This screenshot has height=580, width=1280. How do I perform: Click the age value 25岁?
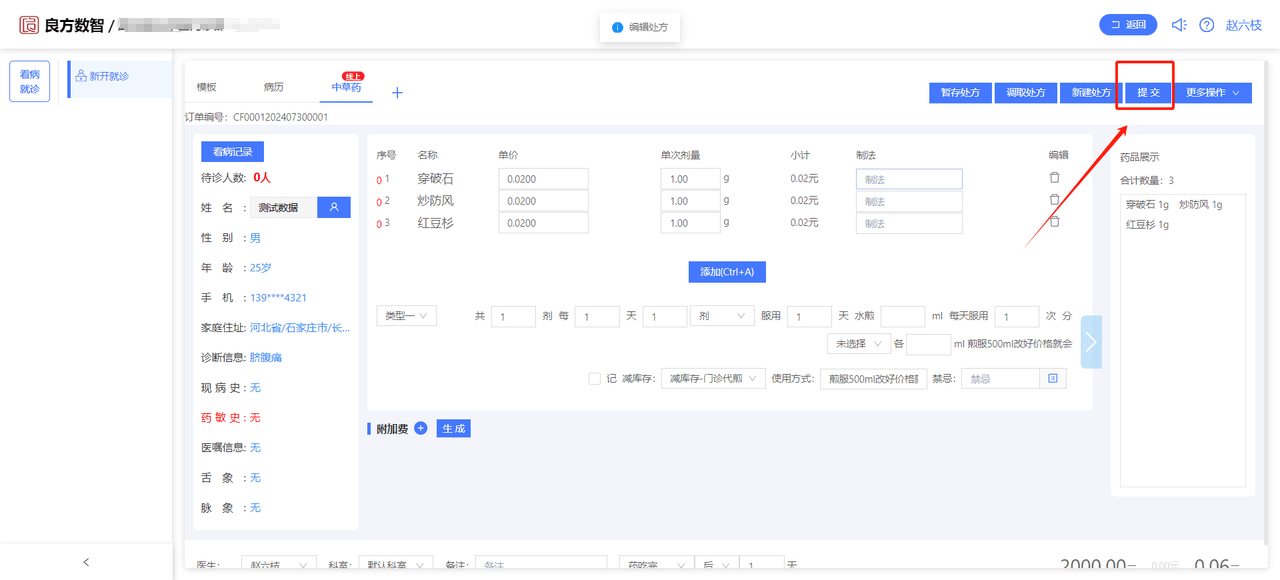(x=260, y=268)
